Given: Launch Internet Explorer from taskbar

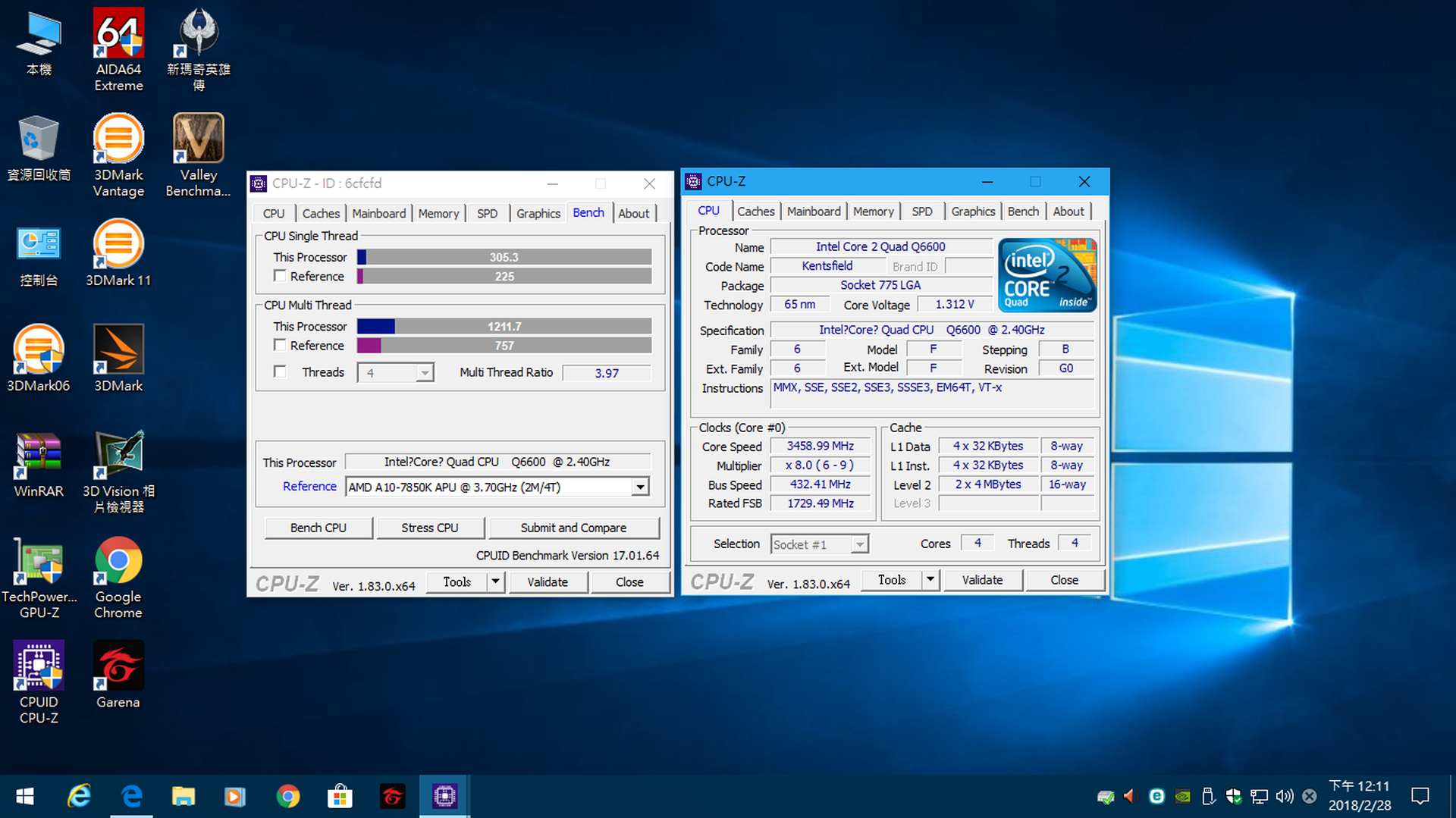Looking at the screenshot, I should point(79,796).
